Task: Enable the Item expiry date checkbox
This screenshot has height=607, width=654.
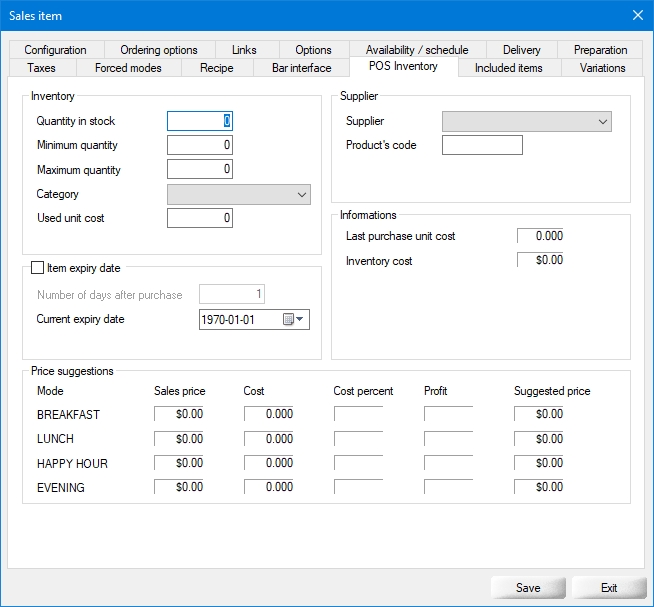Action: [x=38, y=268]
